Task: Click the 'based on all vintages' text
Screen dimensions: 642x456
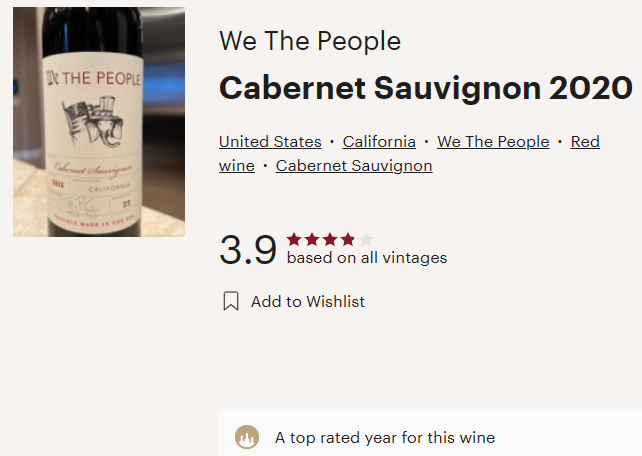Action: point(367,258)
